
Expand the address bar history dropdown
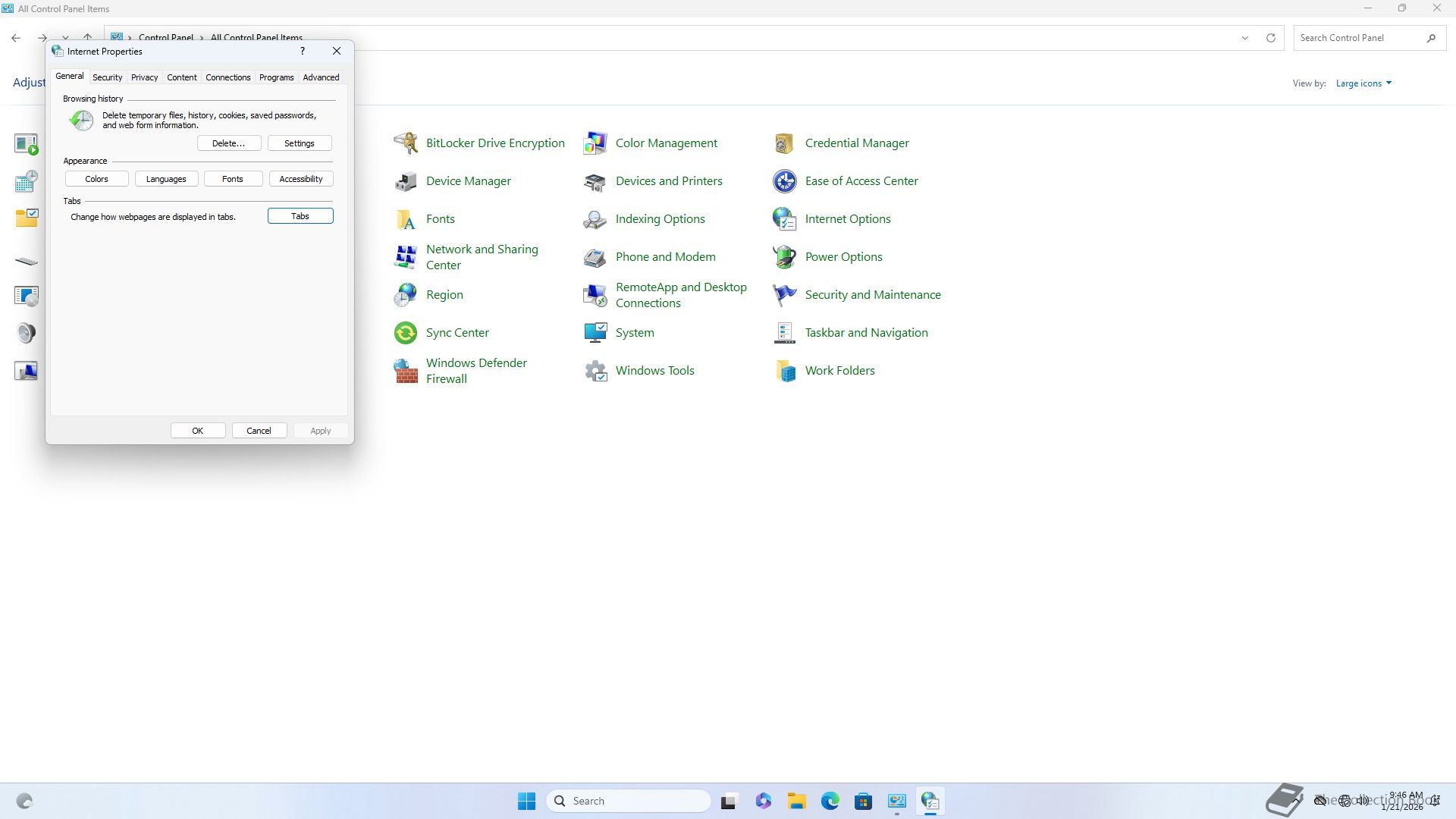pos(1244,38)
